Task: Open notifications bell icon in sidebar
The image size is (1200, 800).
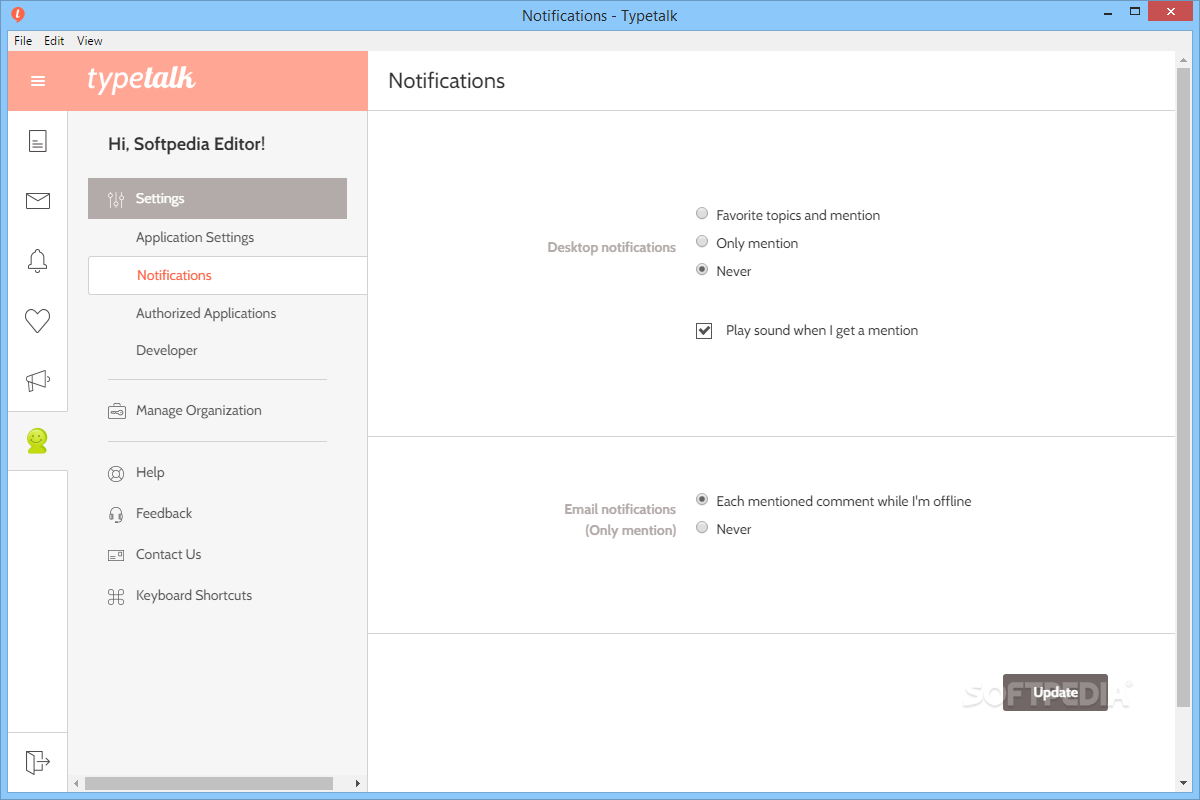Action: point(38,261)
